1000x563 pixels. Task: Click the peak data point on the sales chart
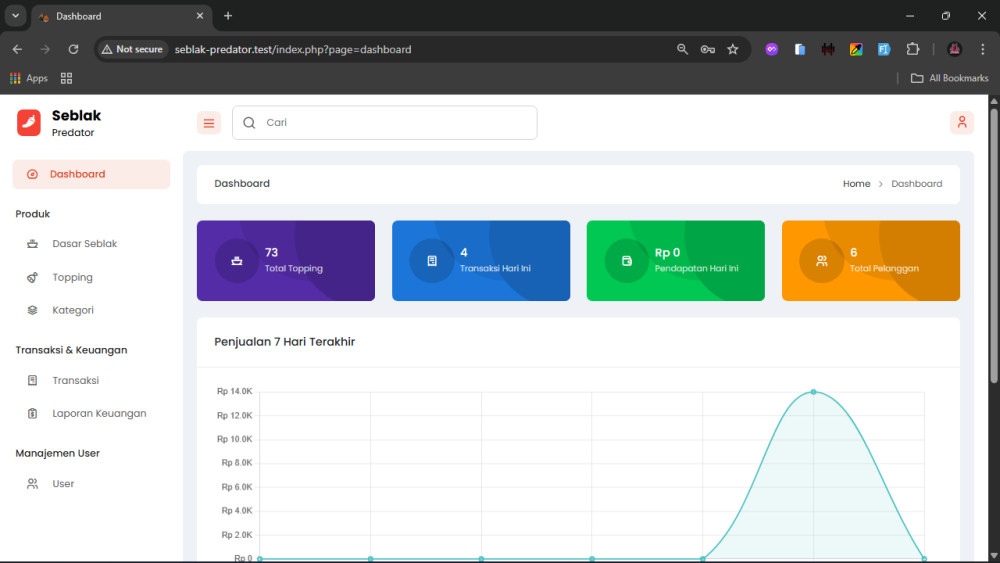(813, 392)
